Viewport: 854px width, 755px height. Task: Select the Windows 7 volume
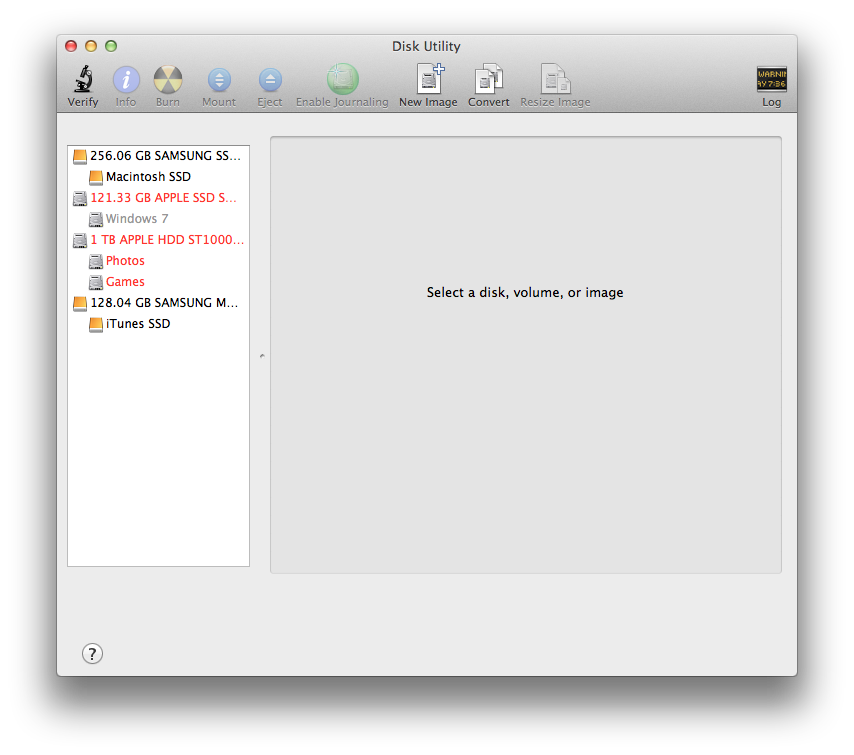158,219
